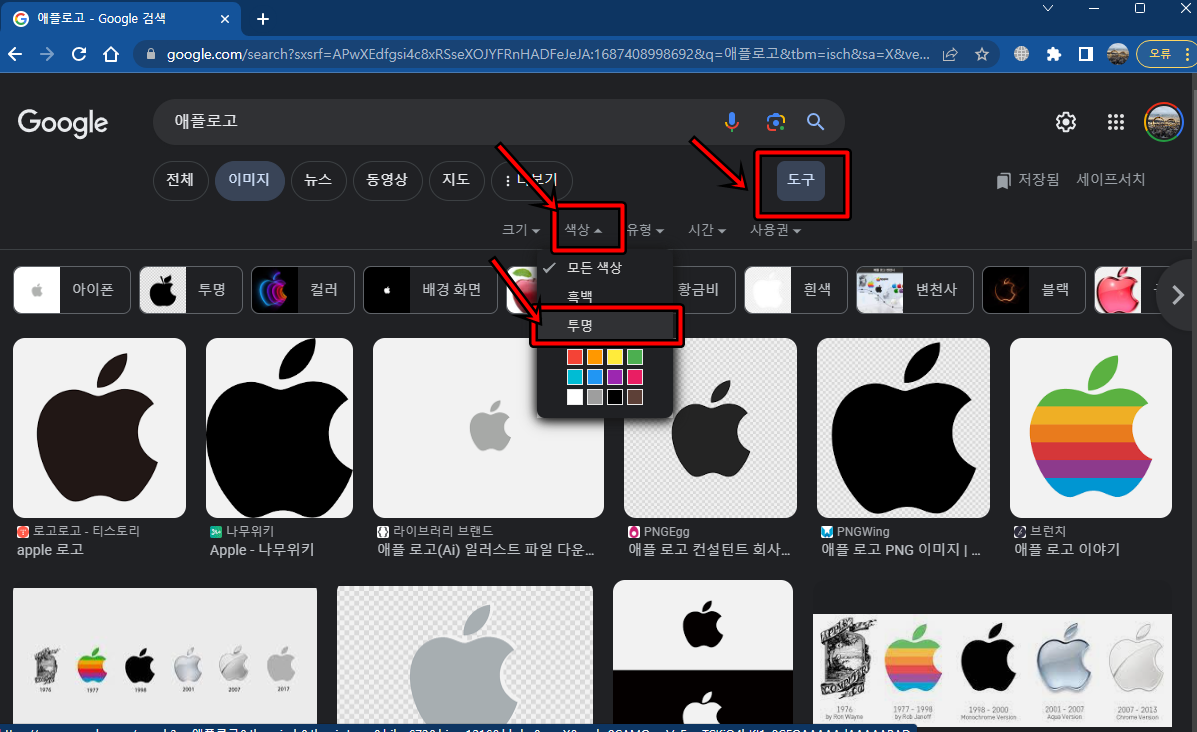Click the magnifier search icon
This screenshot has height=732, width=1197.
pos(815,121)
